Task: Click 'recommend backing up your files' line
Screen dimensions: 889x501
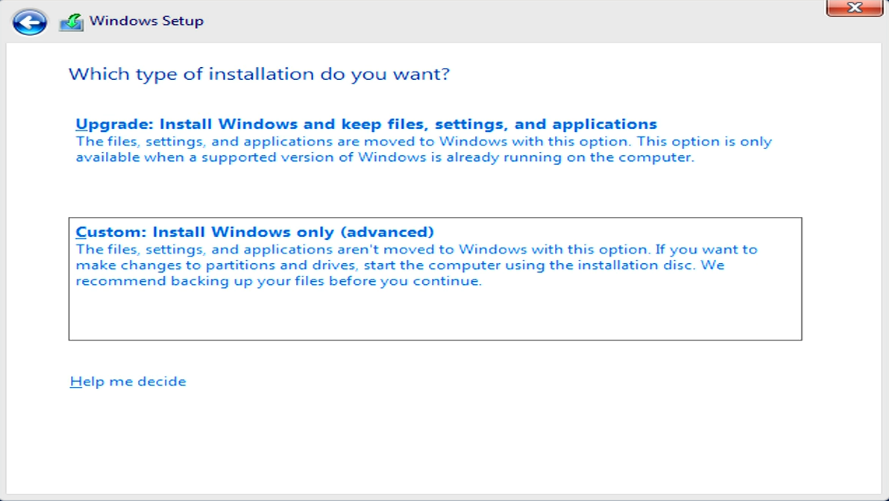Action: coord(278,281)
